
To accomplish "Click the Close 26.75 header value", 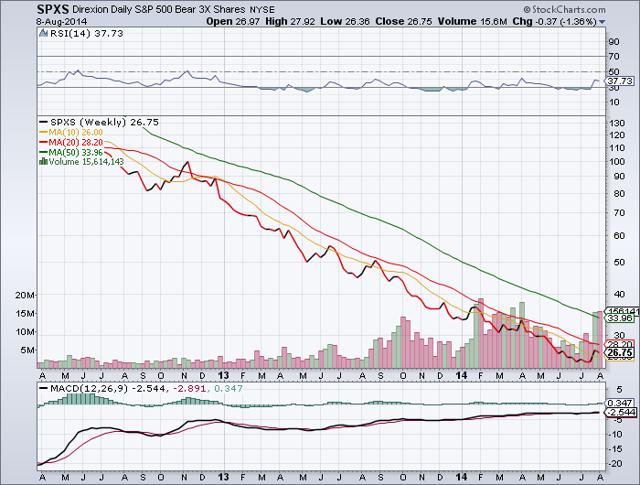I will 403,22.
